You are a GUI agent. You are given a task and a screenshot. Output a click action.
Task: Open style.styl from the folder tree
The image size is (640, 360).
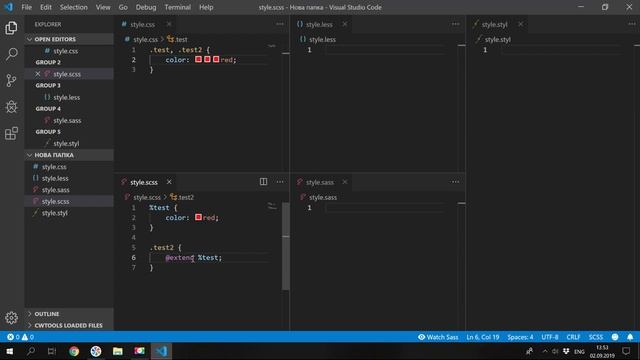(x=55, y=213)
